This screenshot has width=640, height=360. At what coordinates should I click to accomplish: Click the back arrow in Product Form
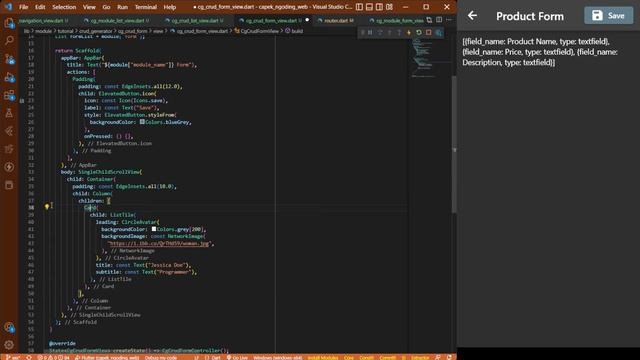coord(472,16)
